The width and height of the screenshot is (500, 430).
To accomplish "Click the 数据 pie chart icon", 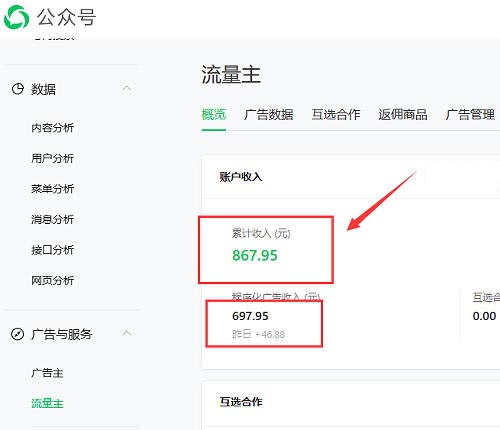I will 18,89.
